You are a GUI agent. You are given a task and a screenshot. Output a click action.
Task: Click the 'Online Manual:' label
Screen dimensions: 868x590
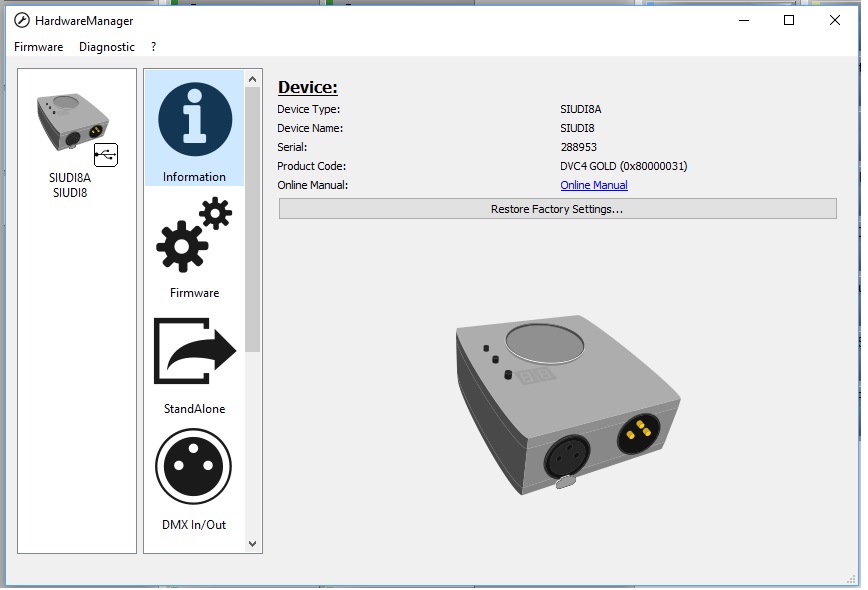(313, 185)
